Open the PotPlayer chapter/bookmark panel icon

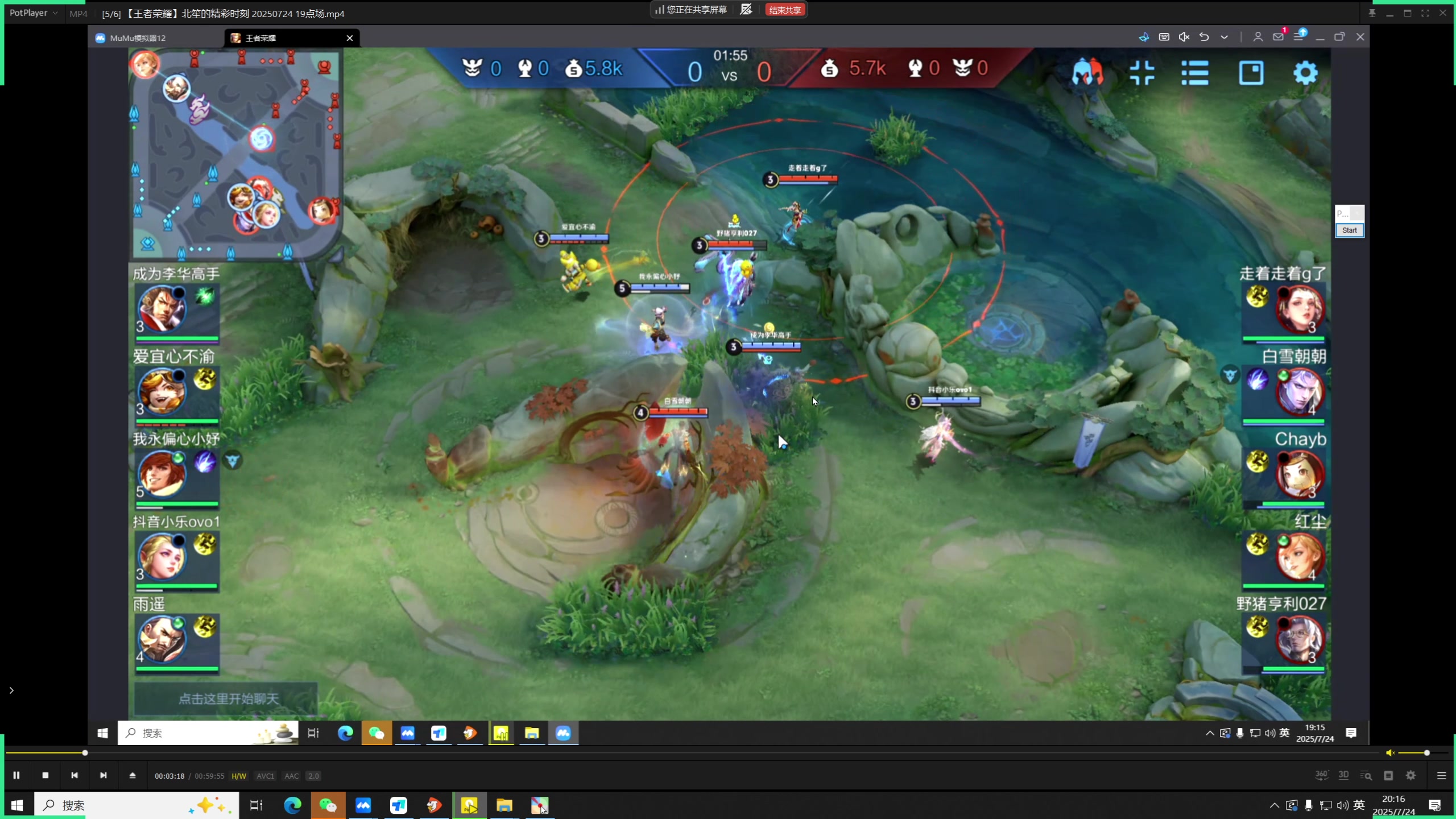[x=1388, y=775]
